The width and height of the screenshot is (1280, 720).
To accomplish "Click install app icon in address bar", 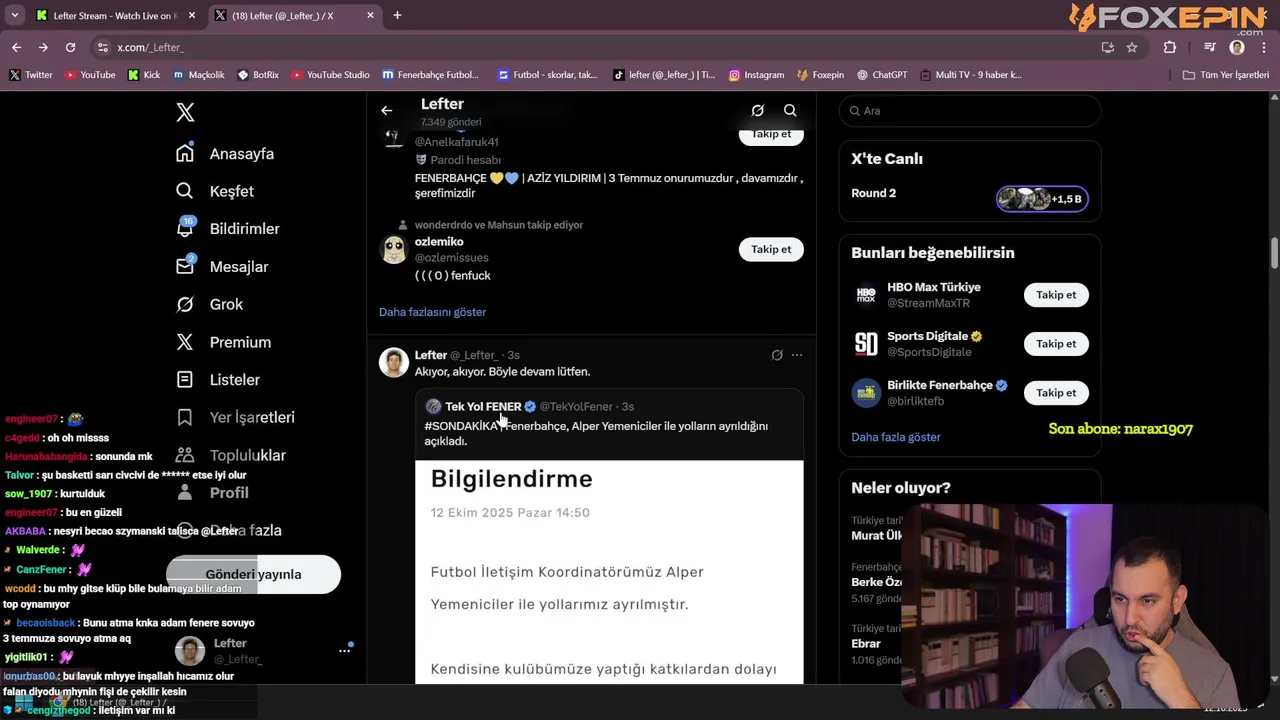I will click(x=1107, y=47).
